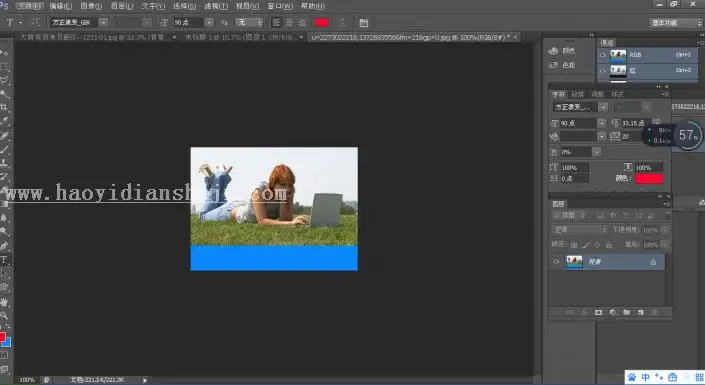Select the Zoom tool in toolbox
The height and width of the screenshot is (385, 705).
tap(4, 315)
